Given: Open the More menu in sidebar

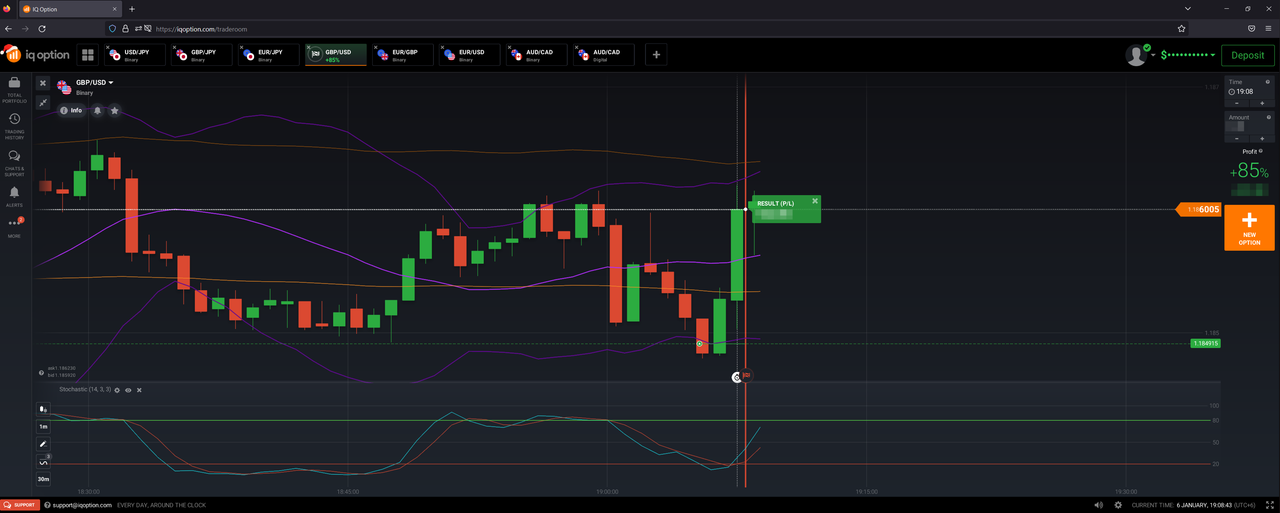Looking at the screenshot, I should point(14,227).
